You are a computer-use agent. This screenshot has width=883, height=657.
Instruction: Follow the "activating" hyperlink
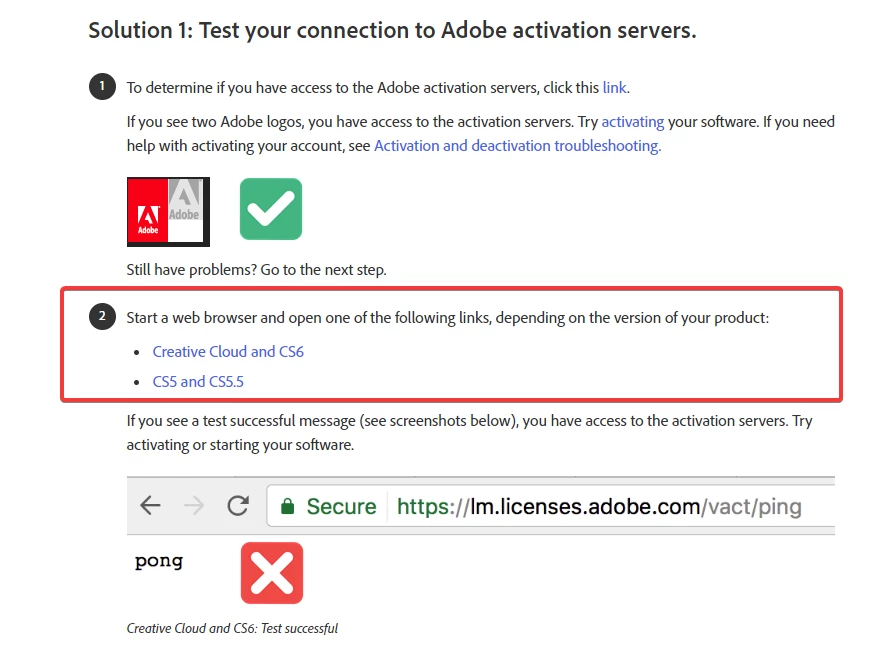point(632,122)
